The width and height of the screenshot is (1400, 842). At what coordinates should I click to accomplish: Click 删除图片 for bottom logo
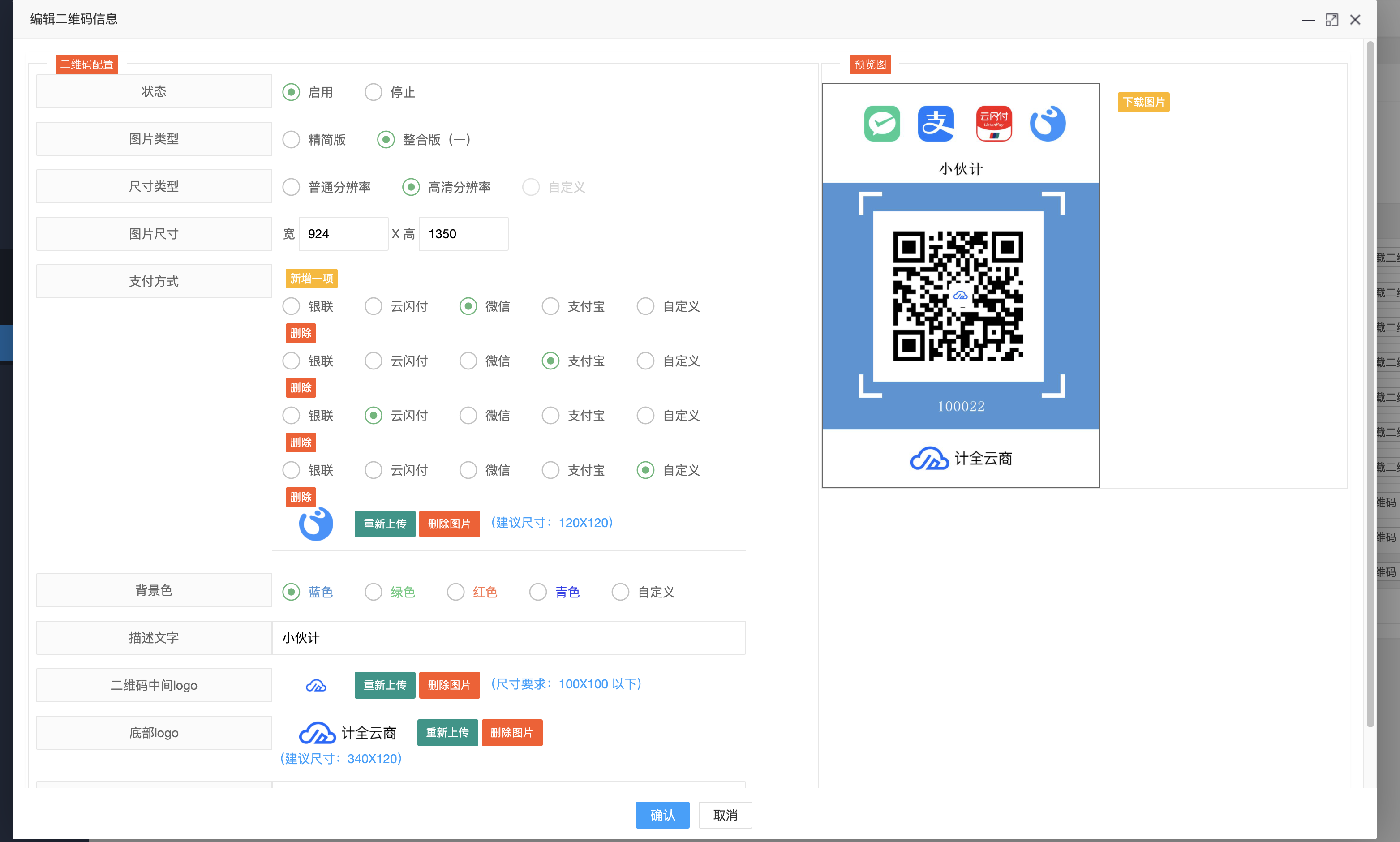pos(511,733)
